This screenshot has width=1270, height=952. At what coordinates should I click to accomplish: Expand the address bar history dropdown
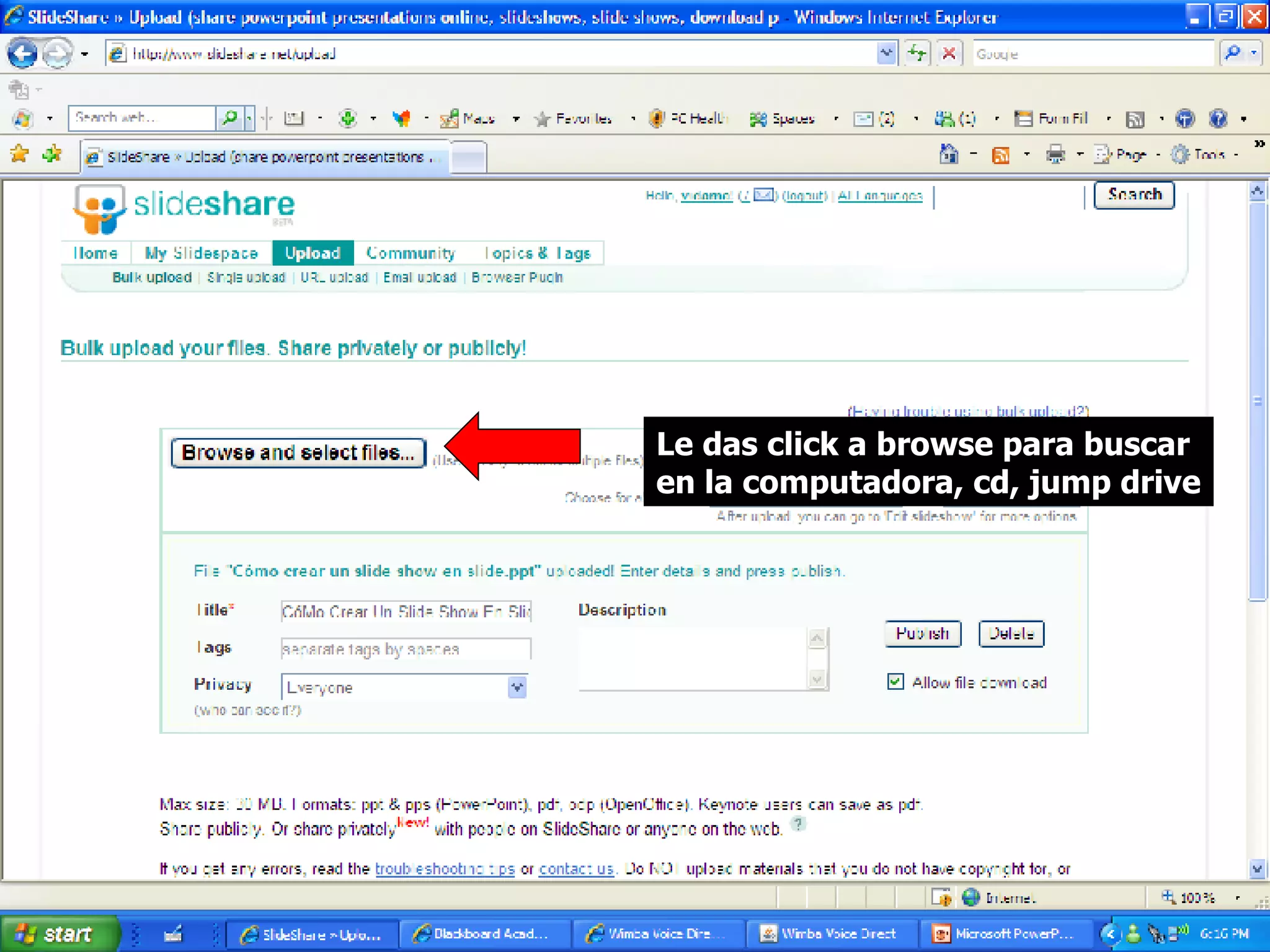click(x=887, y=54)
